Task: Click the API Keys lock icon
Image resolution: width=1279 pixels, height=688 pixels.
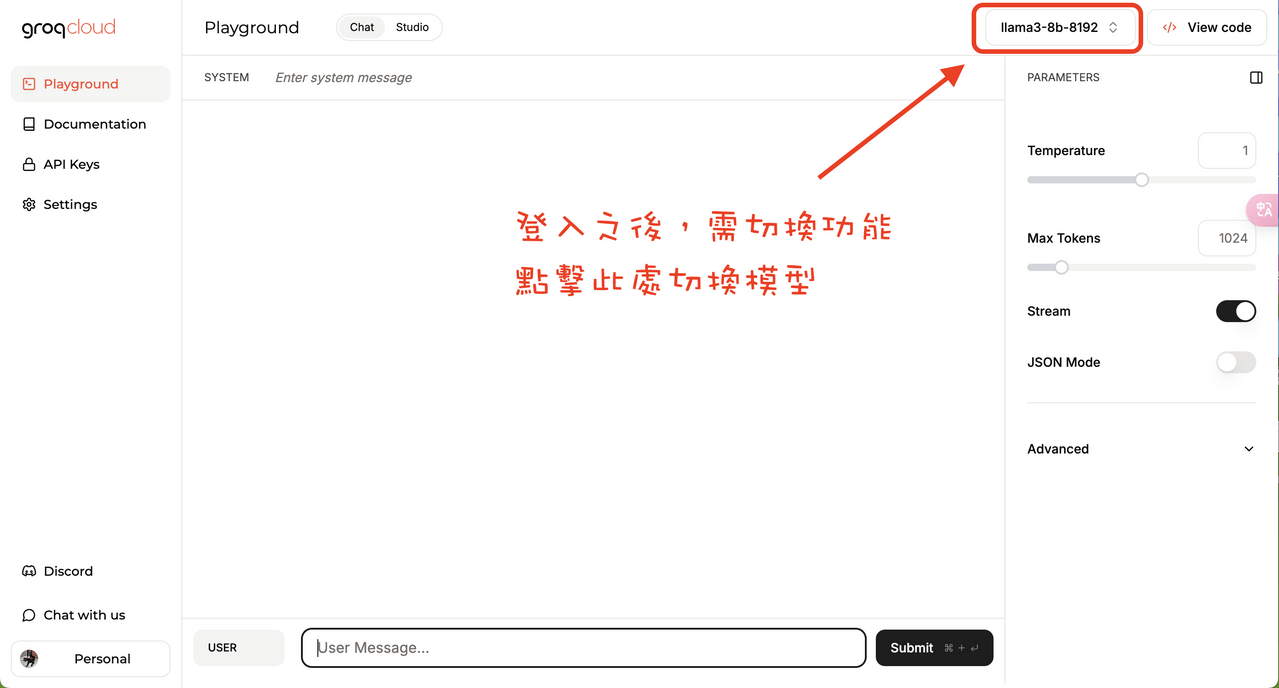Action: 29,164
